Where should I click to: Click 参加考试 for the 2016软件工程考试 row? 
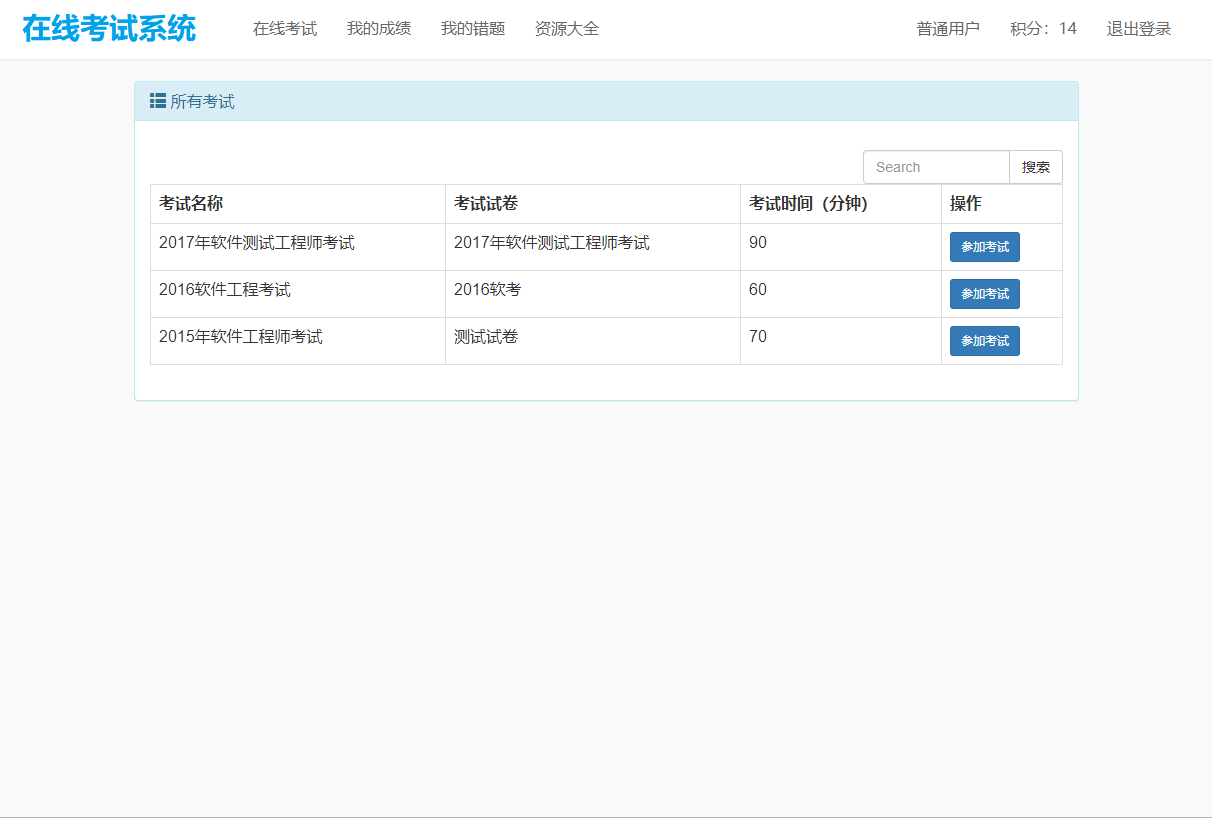pos(984,294)
